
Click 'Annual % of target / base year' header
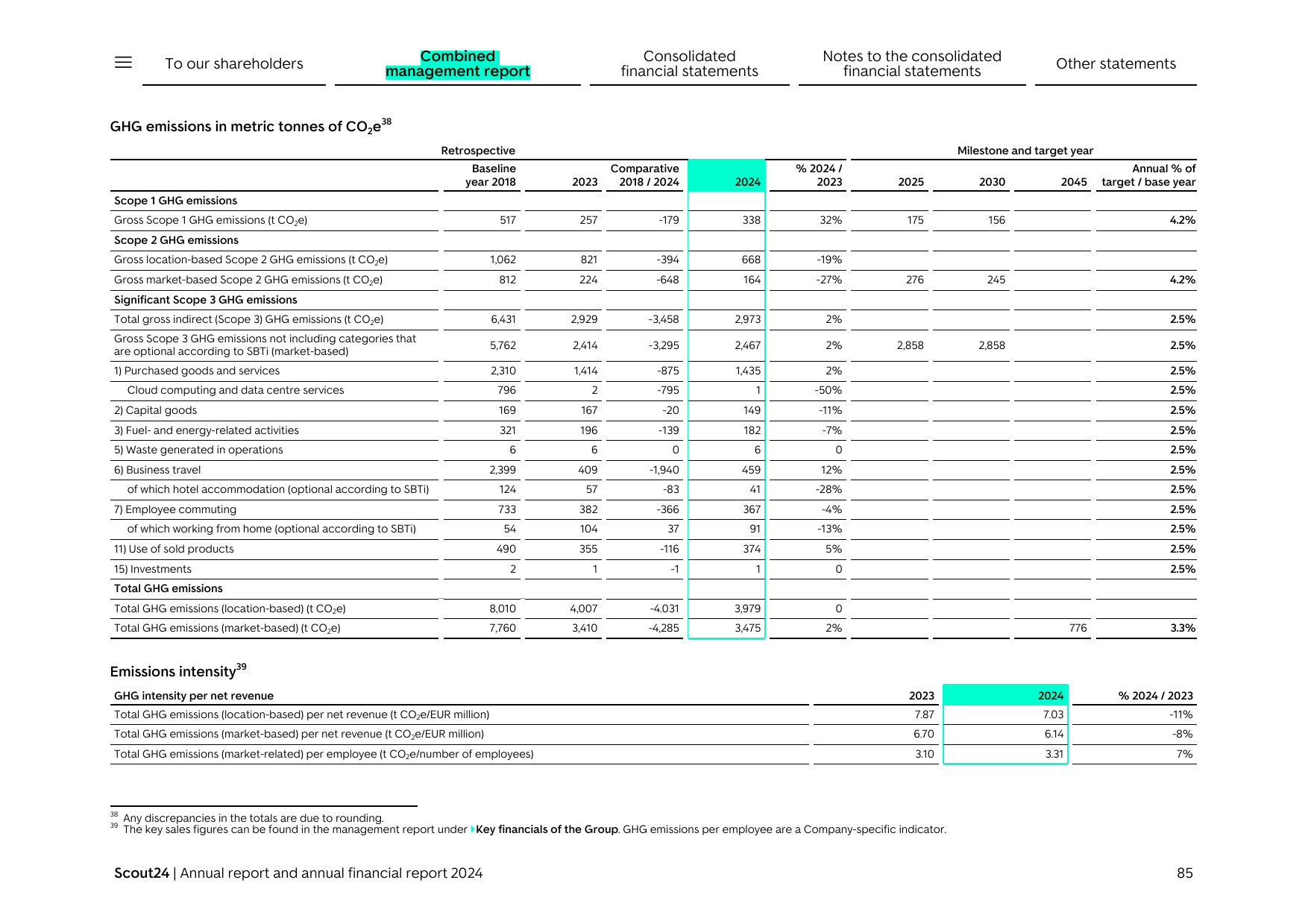point(1148,175)
